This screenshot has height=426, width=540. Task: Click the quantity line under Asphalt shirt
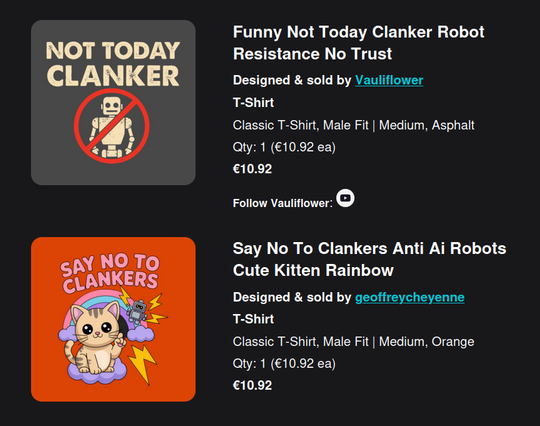(x=284, y=147)
